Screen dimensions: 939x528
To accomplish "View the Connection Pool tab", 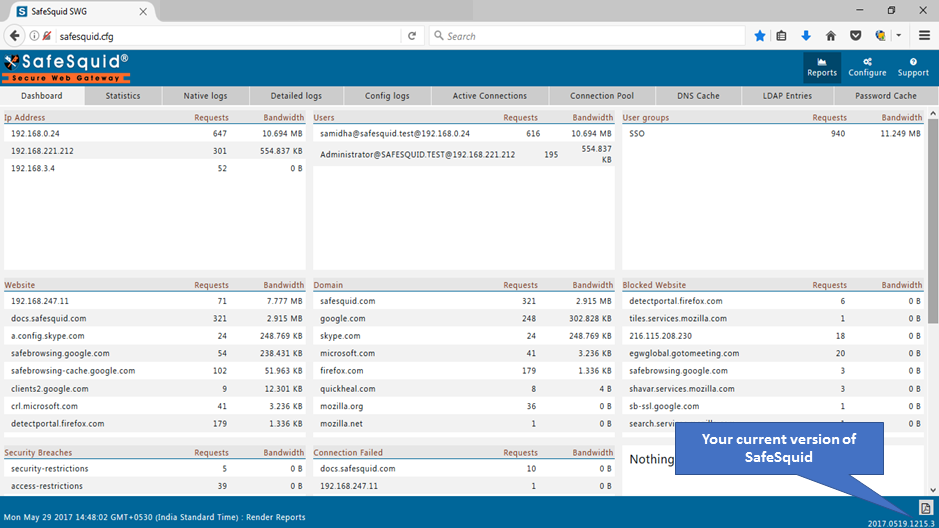I will coord(602,96).
